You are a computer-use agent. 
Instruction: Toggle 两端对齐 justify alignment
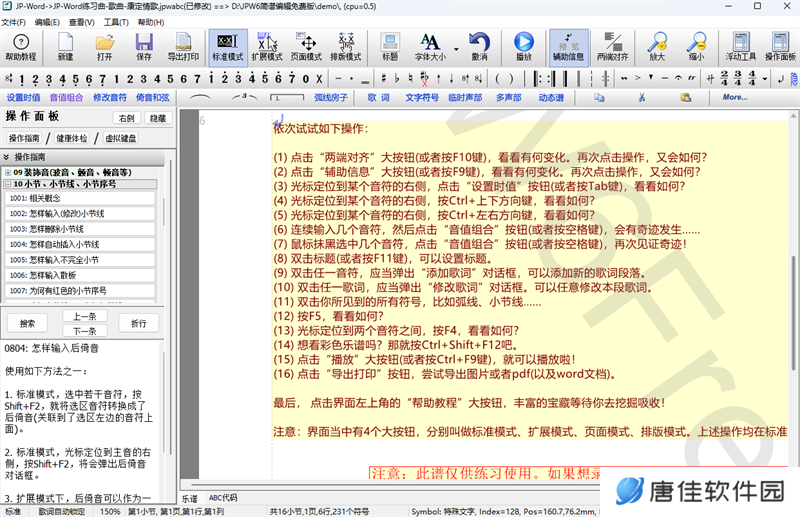click(x=613, y=47)
